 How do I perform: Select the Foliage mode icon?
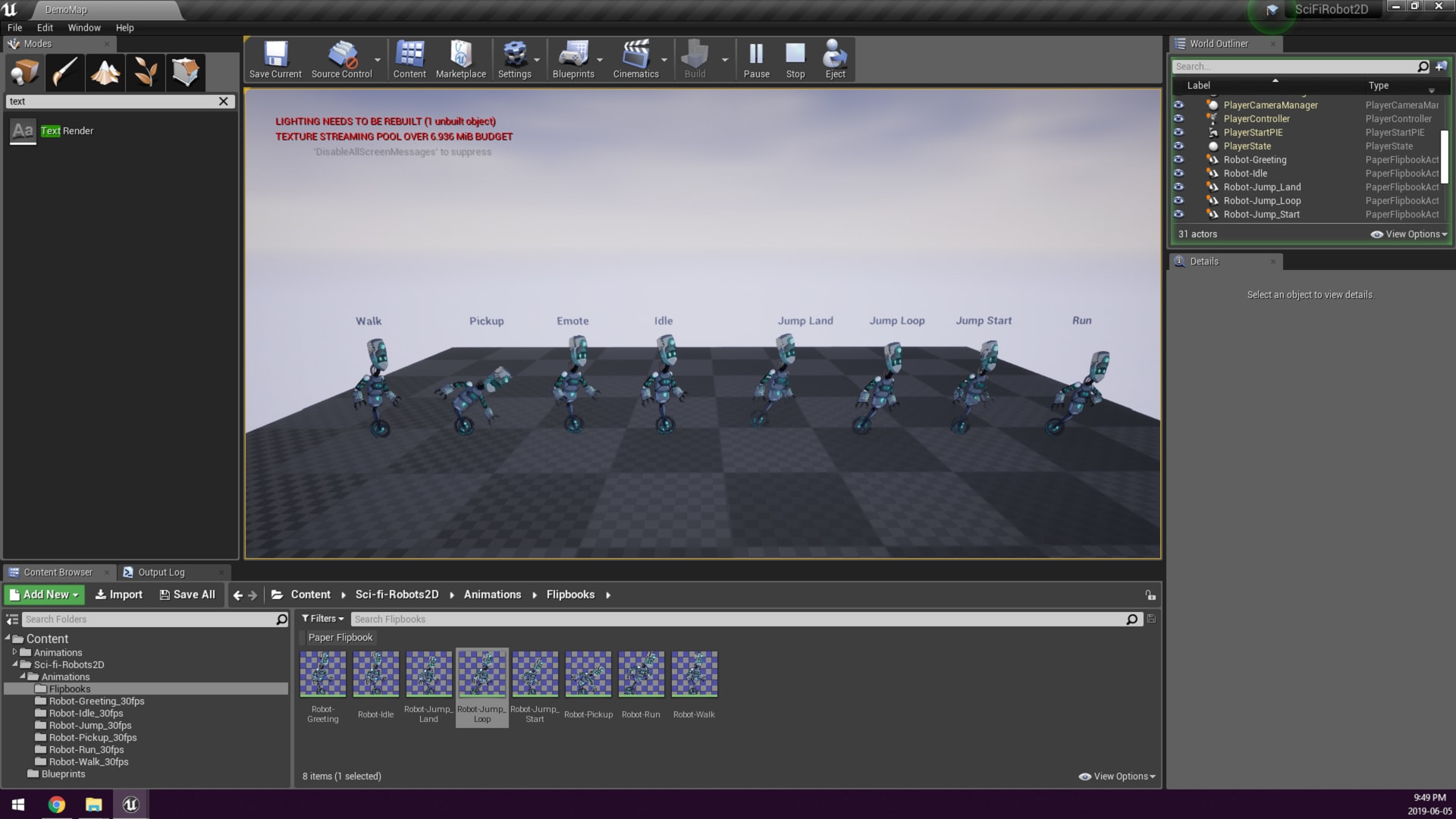coord(145,73)
